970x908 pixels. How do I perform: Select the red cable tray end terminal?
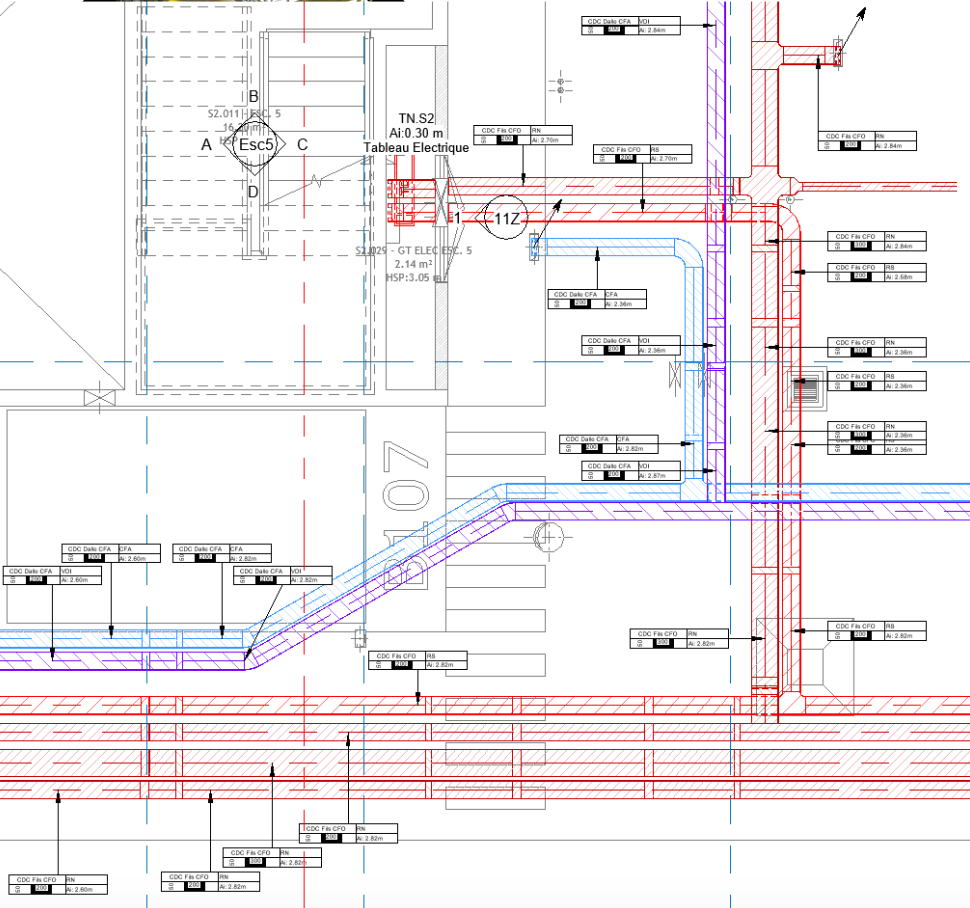(837, 53)
